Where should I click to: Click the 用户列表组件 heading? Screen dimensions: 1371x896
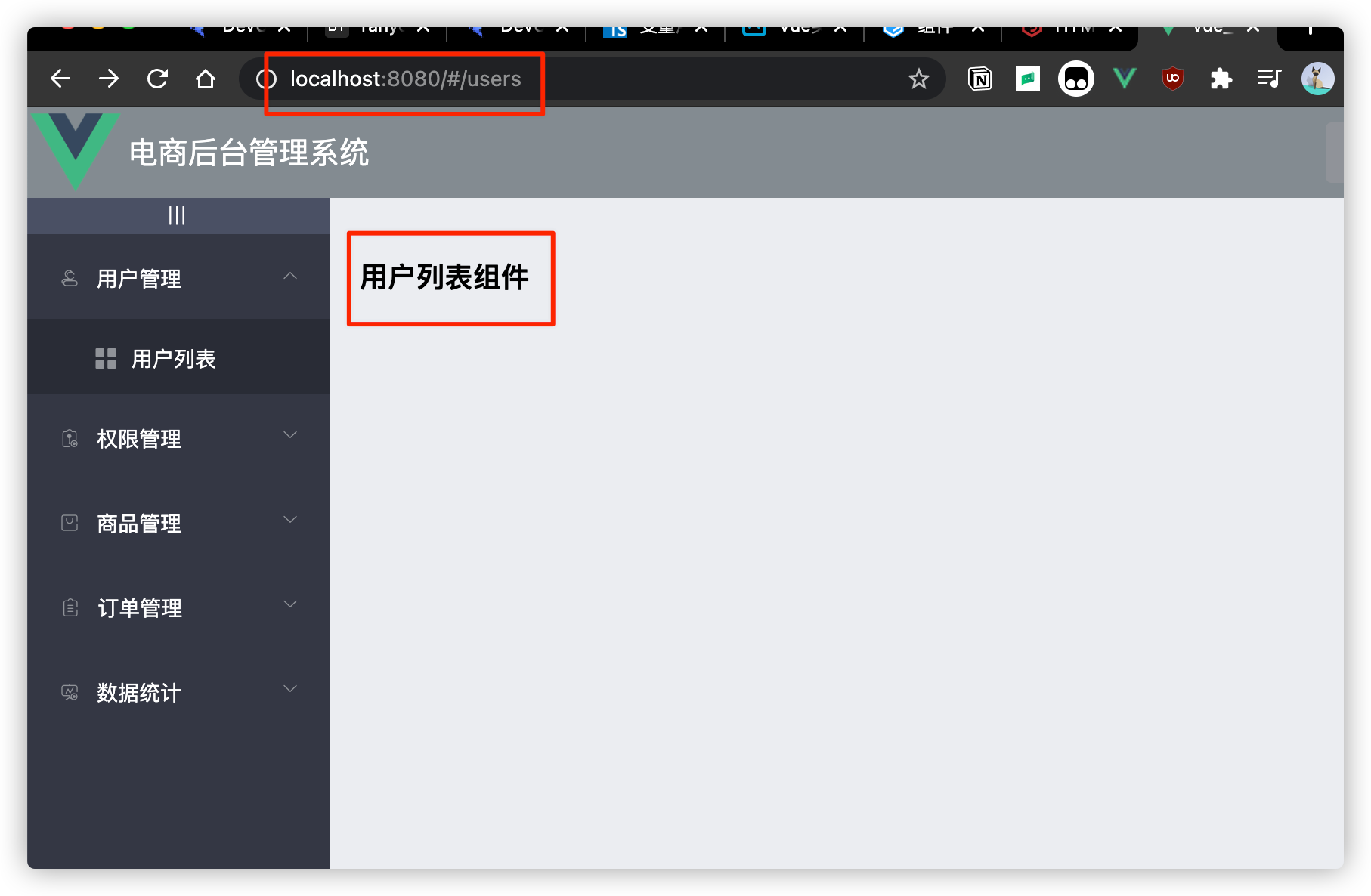tap(444, 277)
